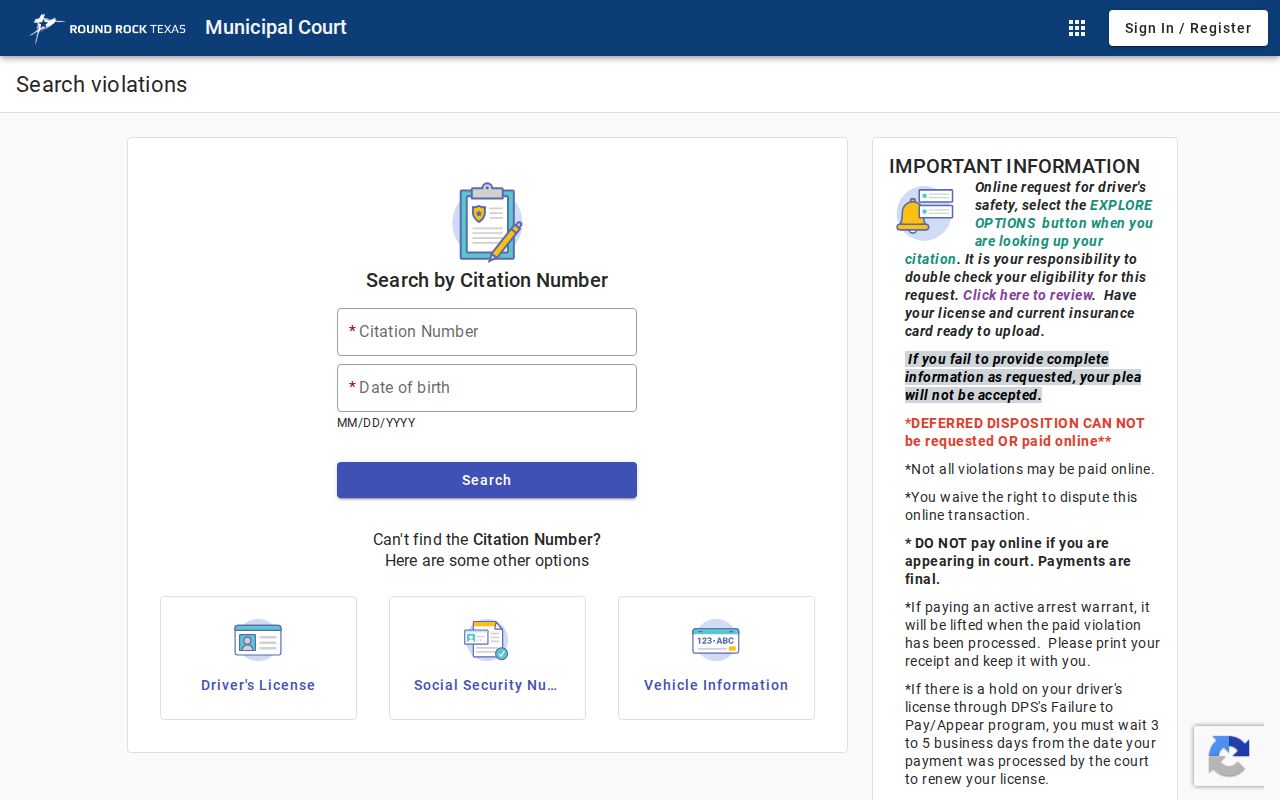The width and height of the screenshot is (1280, 800).
Task: Click the 'Search by Citation Number' heading
Action: pos(487,280)
